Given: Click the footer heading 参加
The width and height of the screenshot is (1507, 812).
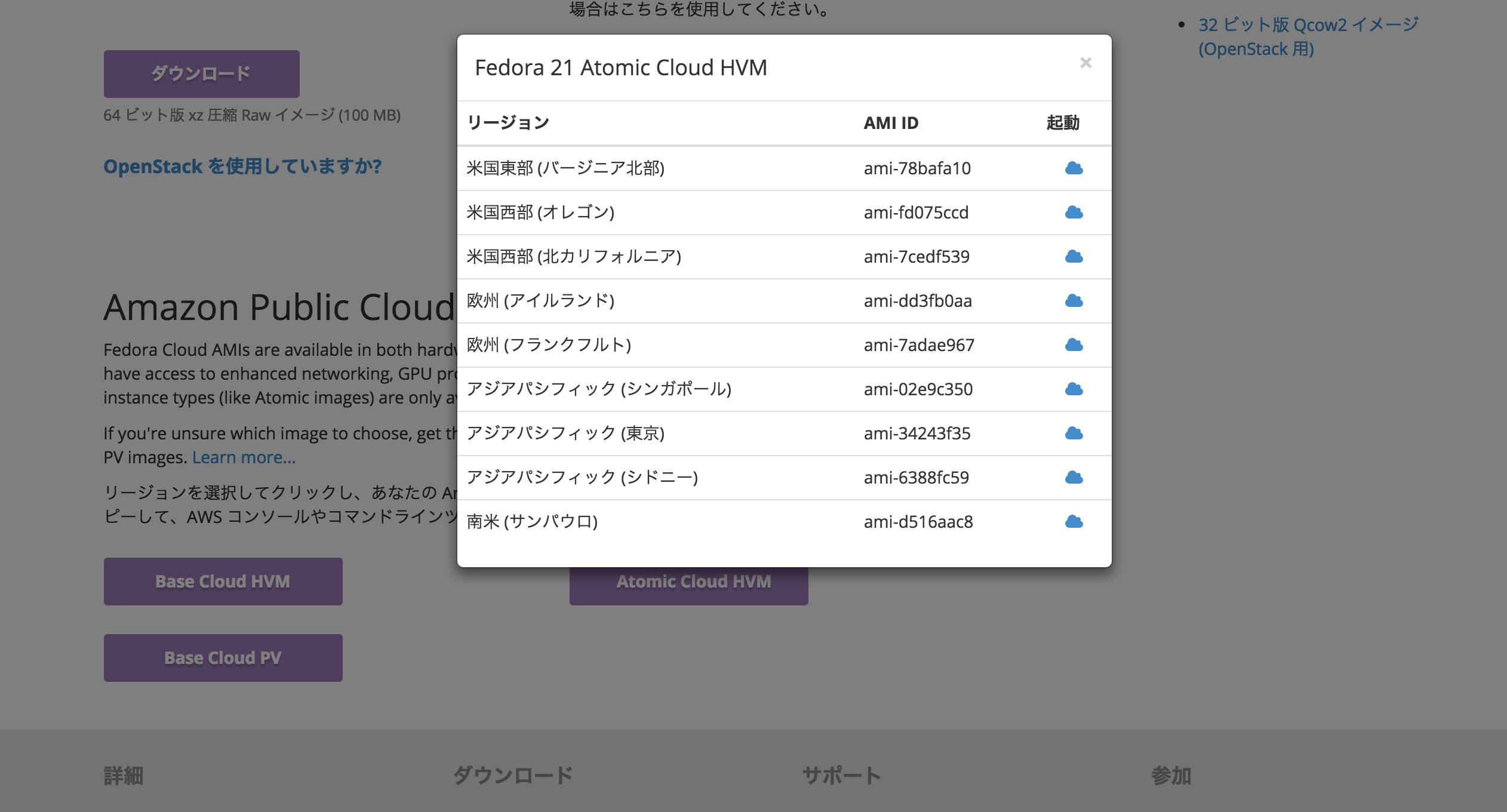Looking at the screenshot, I should pyautogui.click(x=1171, y=776).
